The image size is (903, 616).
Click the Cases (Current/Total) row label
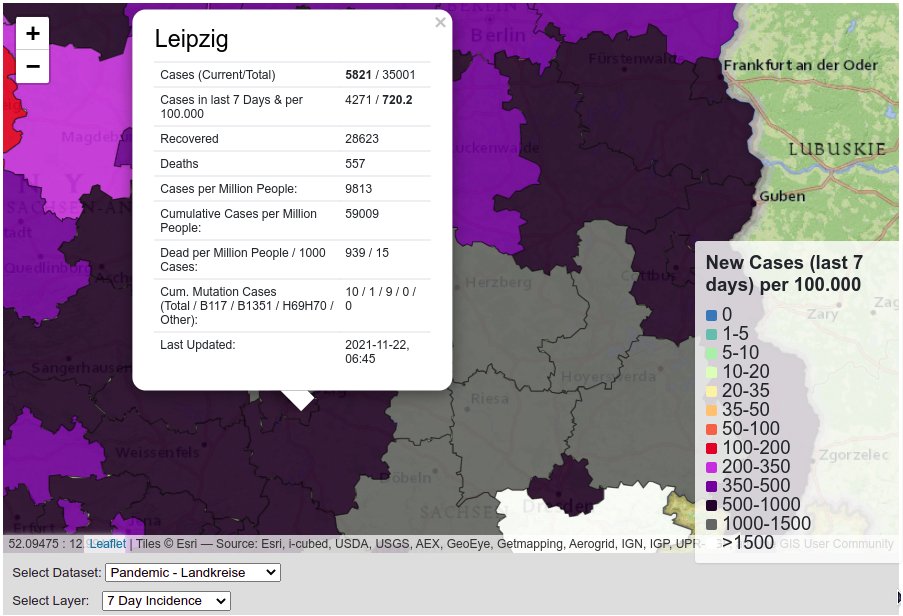(x=218, y=75)
